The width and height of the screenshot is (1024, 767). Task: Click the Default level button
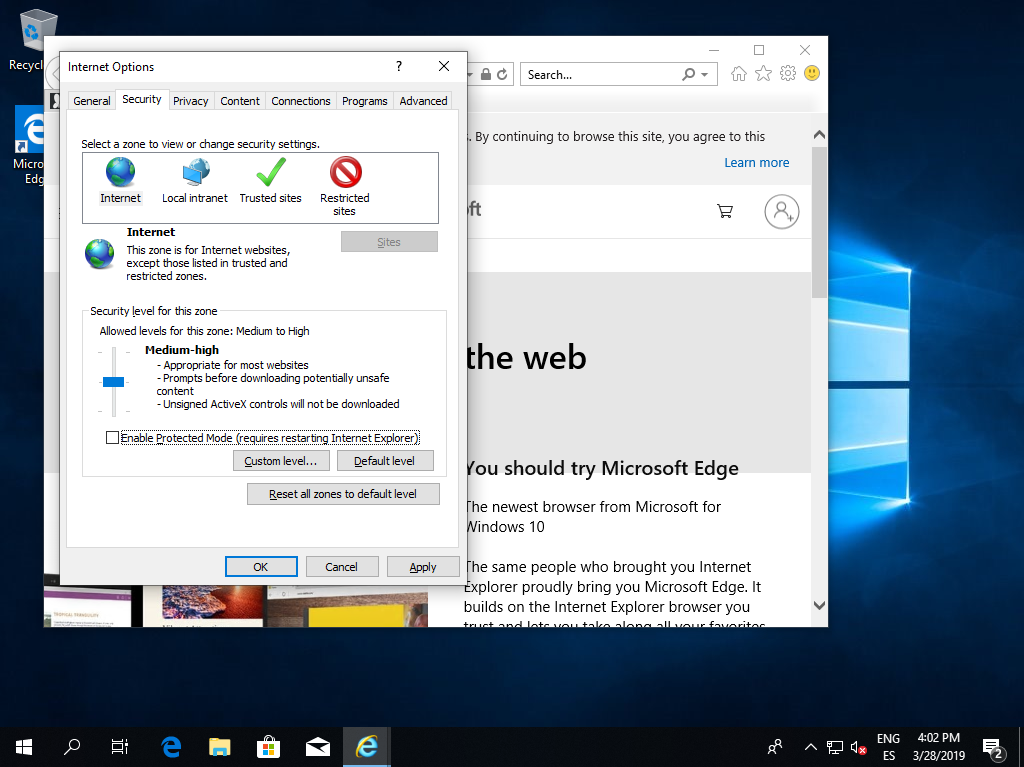click(x=385, y=461)
